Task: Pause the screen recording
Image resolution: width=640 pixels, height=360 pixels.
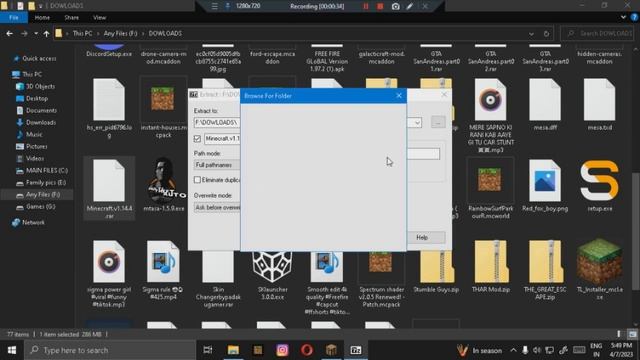Action: (x=365, y=6)
